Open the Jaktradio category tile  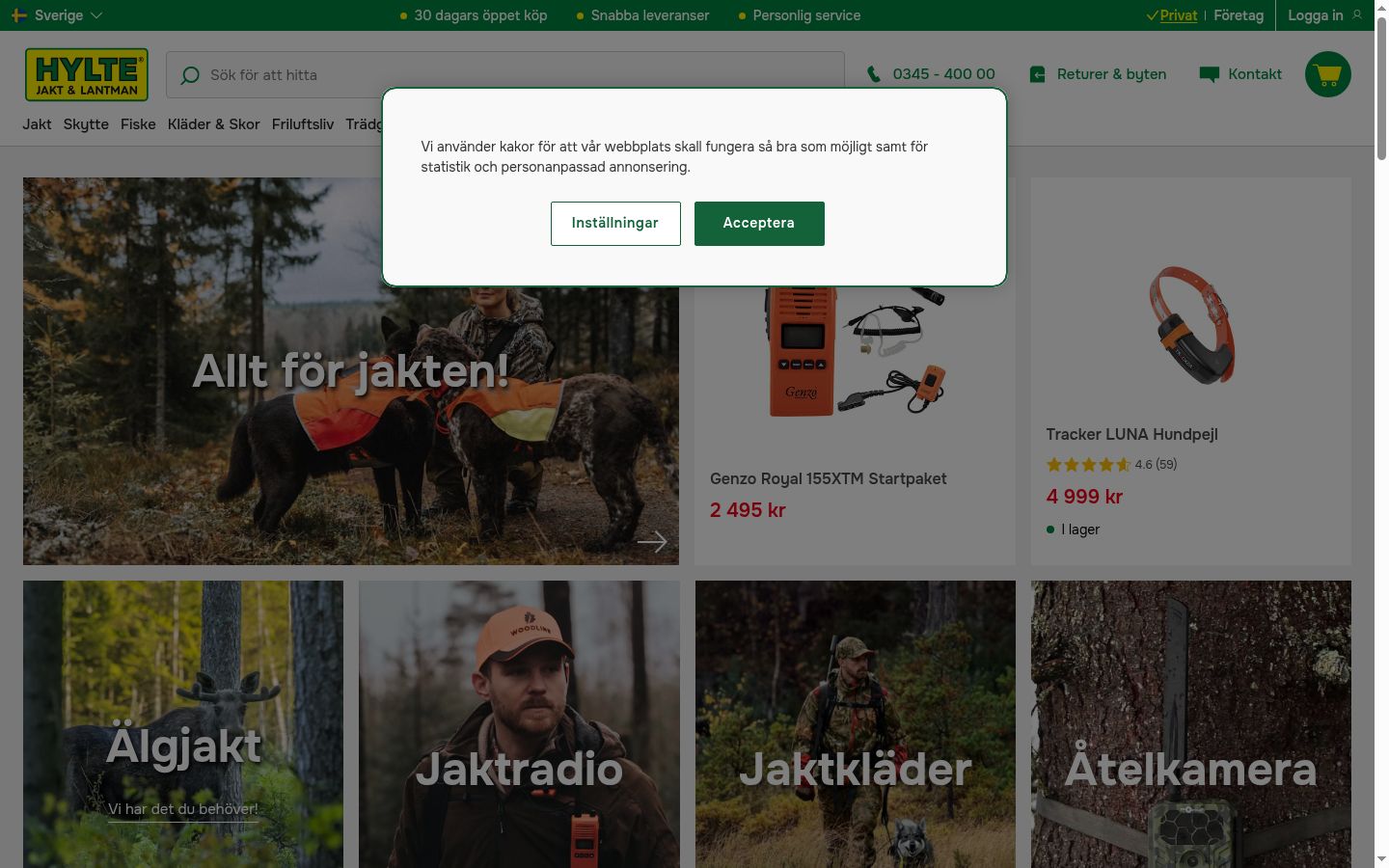click(519, 724)
